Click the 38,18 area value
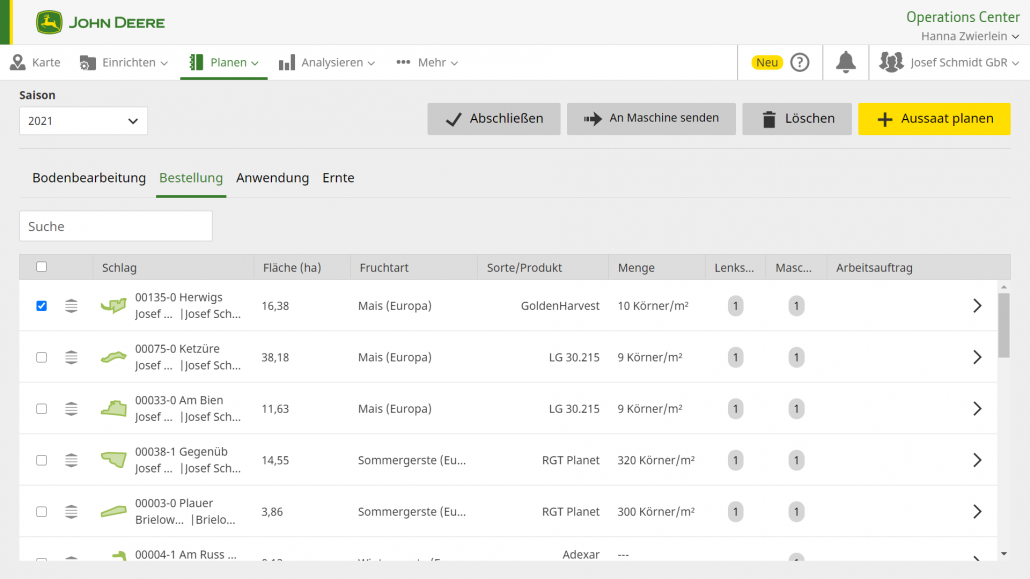Image resolution: width=1030 pixels, height=579 pixels. [x=275, y=358]
